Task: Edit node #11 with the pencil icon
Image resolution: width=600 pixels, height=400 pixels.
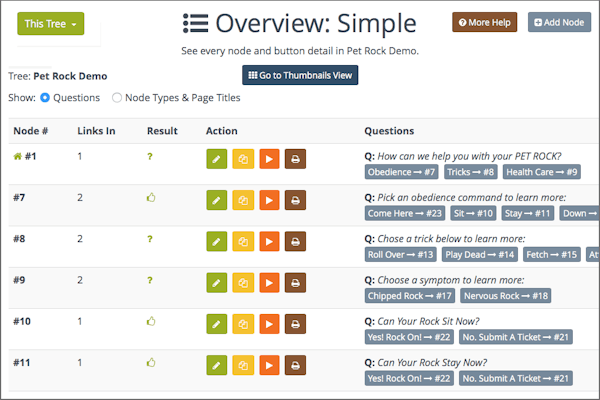Action: (217, 366)
